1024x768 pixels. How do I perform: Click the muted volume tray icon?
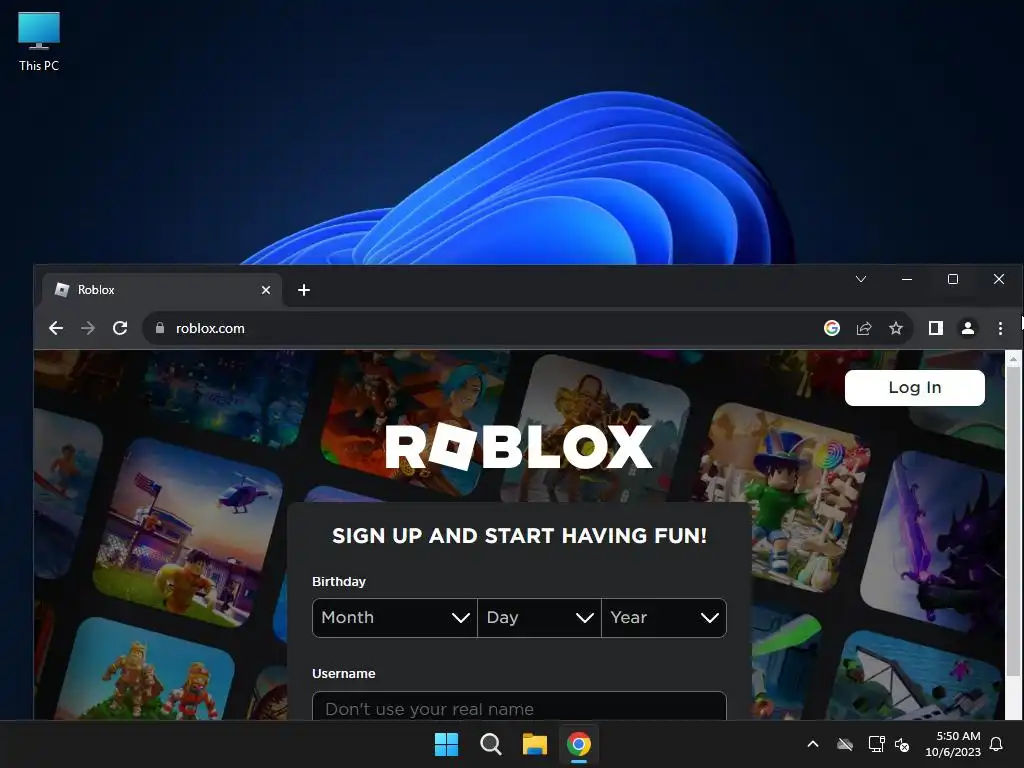(x=902, y=744)
